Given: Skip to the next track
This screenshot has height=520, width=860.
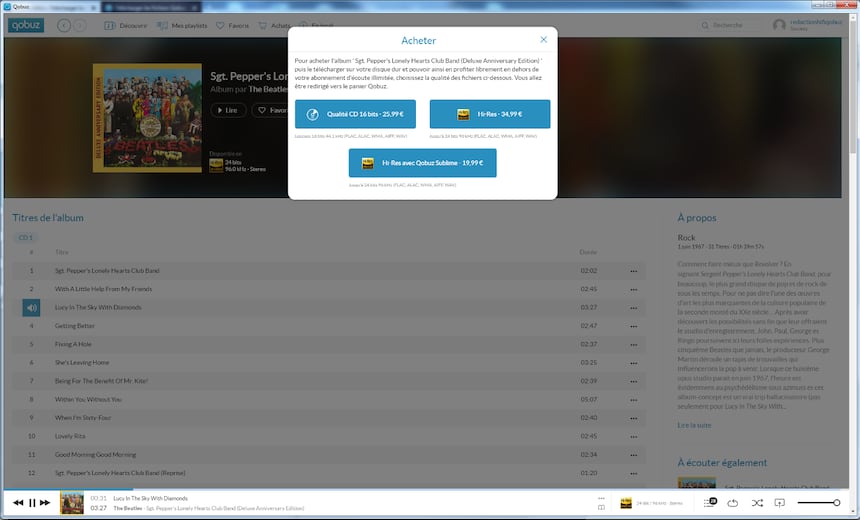Looking at the screenshot, I should coord(45,502).
